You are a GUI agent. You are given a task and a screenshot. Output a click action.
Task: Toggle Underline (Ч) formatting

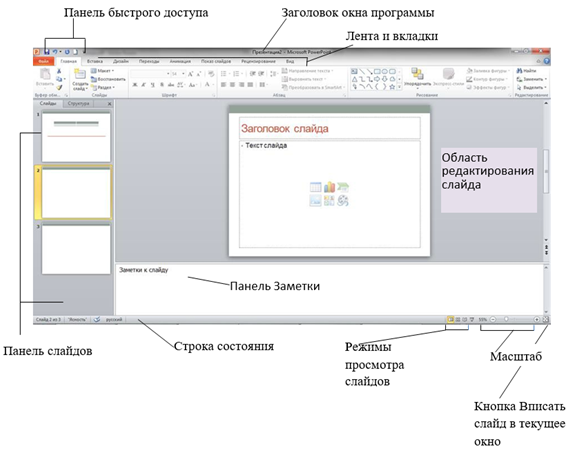click(x=153, y=85)
